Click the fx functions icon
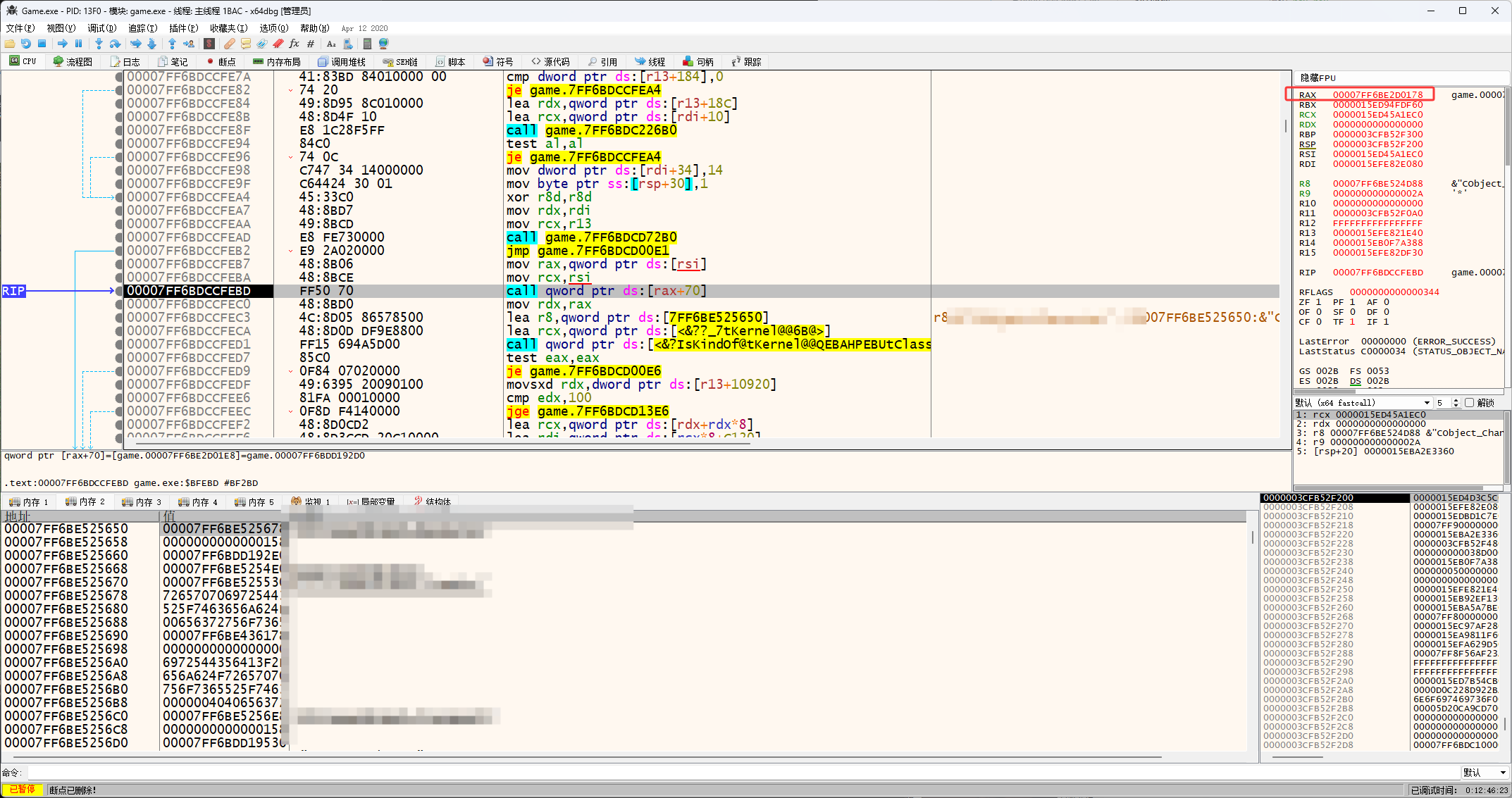 coord(294,44)
